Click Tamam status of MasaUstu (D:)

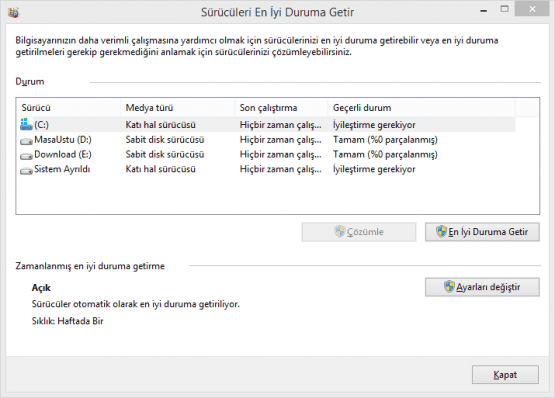coord(385,140)
